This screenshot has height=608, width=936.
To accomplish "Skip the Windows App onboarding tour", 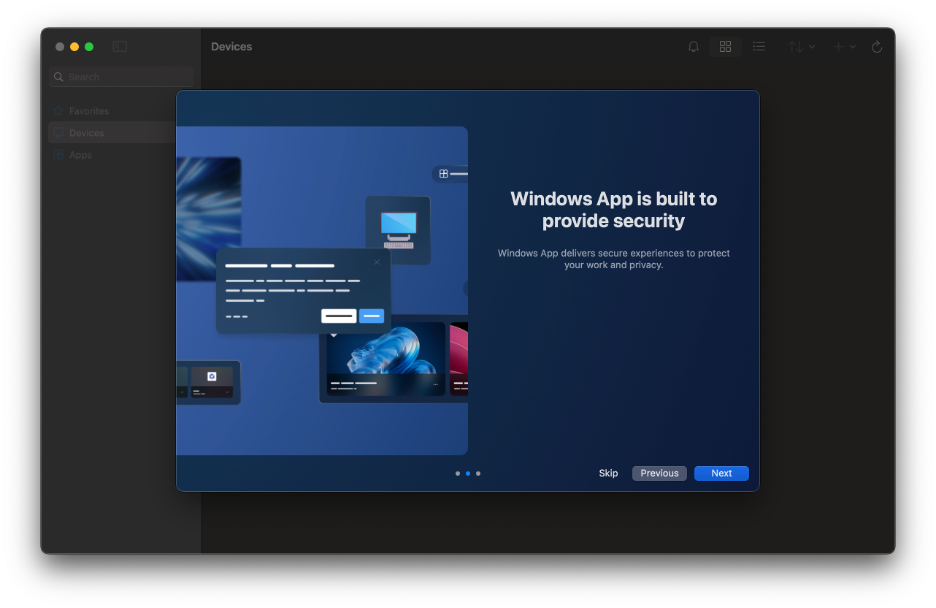I will coord(608,473).
